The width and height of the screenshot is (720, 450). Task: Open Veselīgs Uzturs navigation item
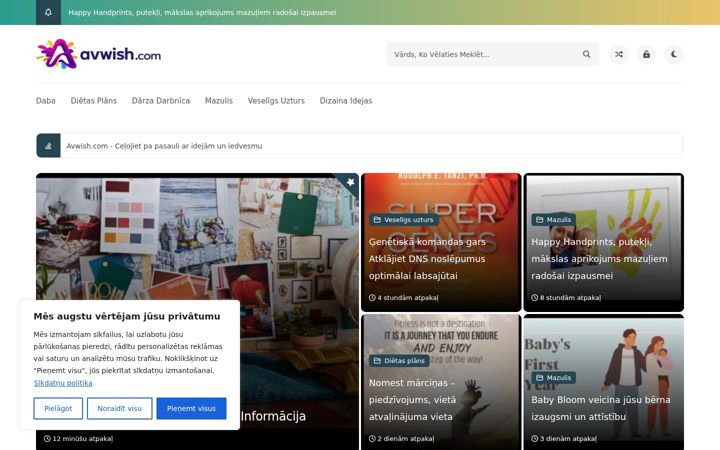(x=276, y=101)
